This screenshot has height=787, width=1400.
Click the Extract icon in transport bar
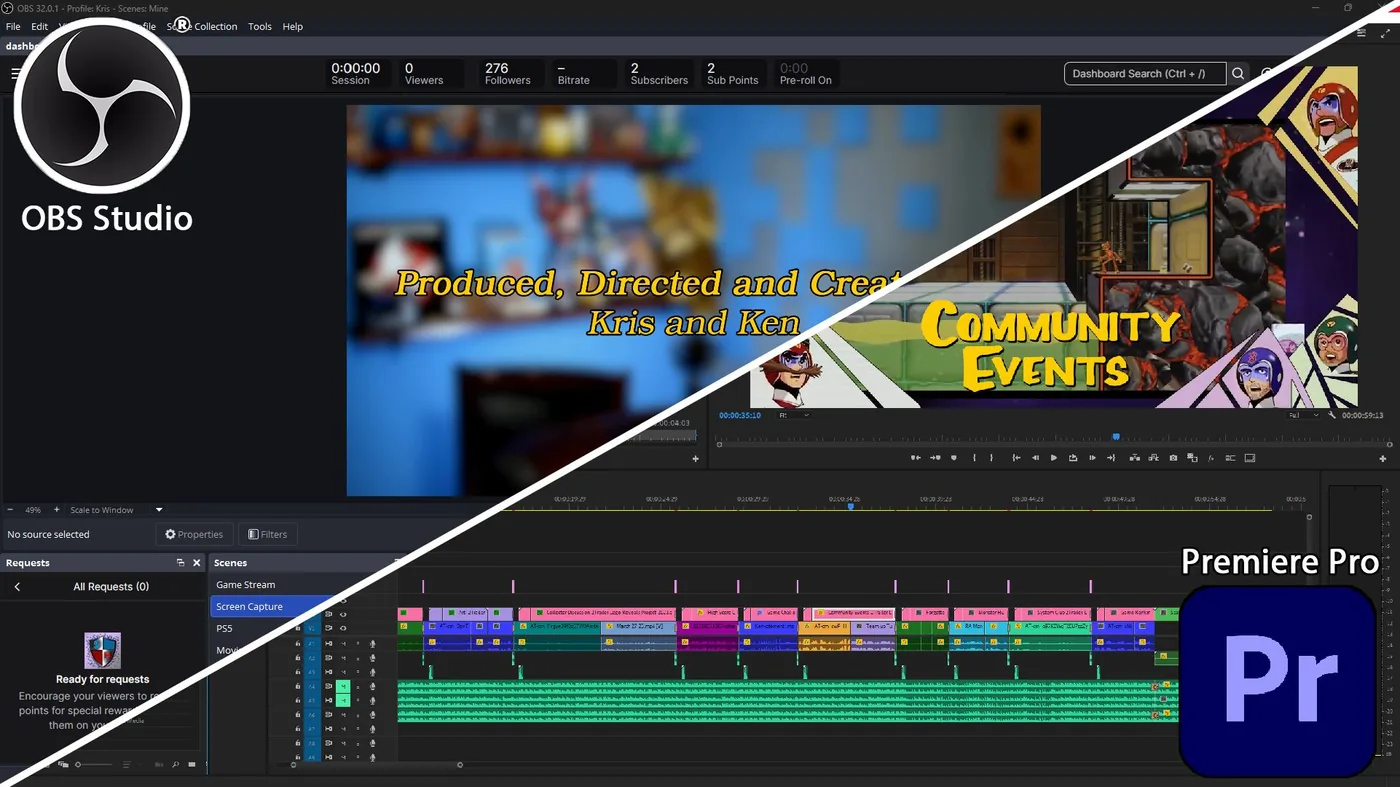[1153, 458]
